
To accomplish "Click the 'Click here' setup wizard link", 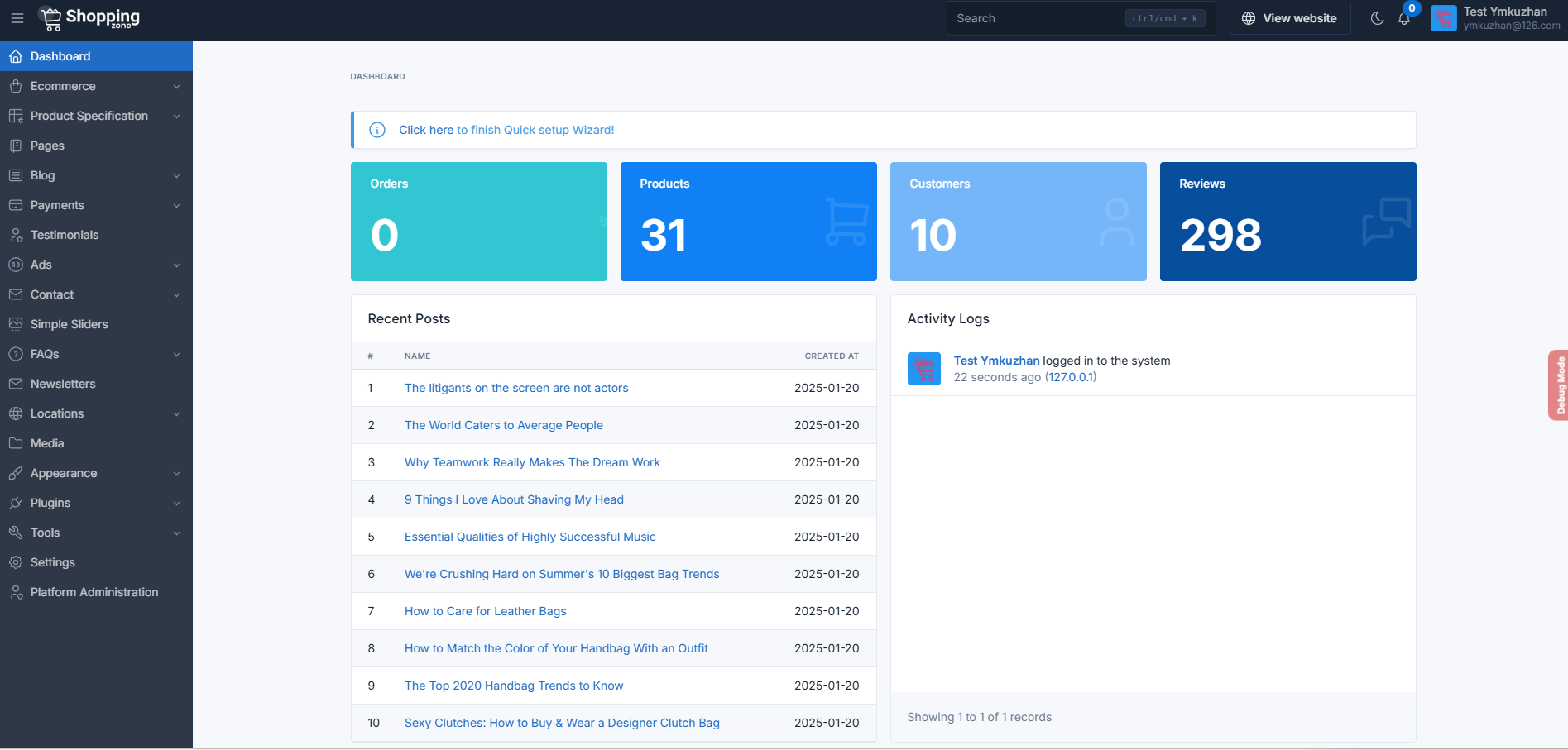I will (x=425, y=130).
